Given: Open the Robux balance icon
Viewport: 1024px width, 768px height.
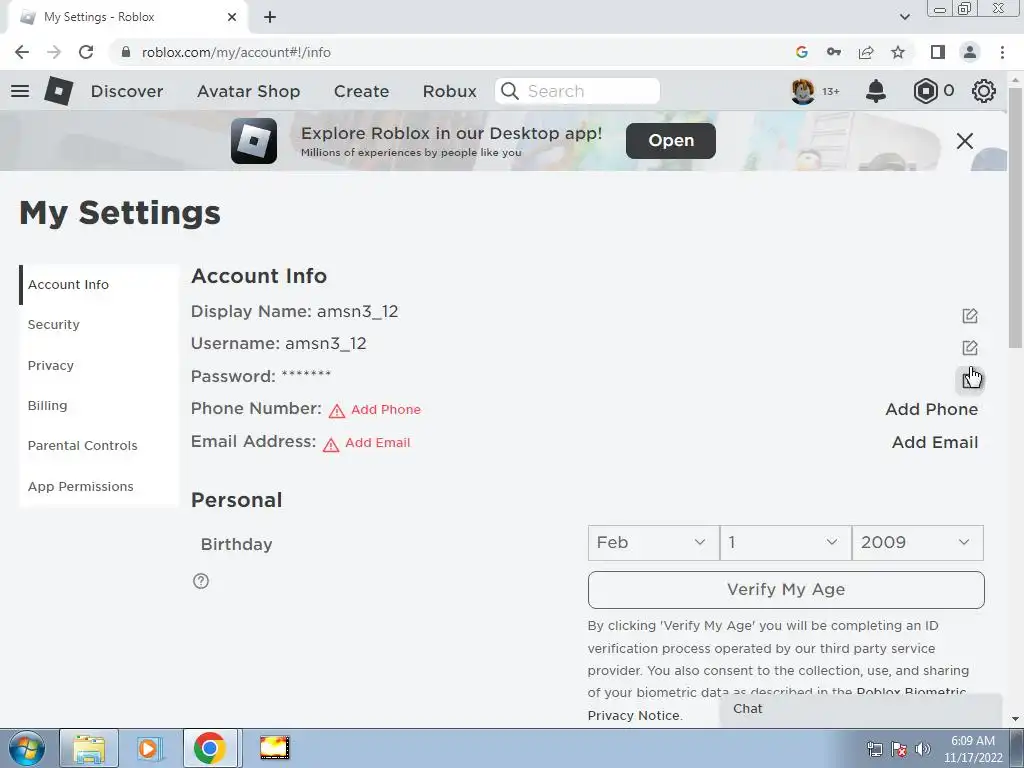Looking at the screenshot, I should [x=925, y=91].
